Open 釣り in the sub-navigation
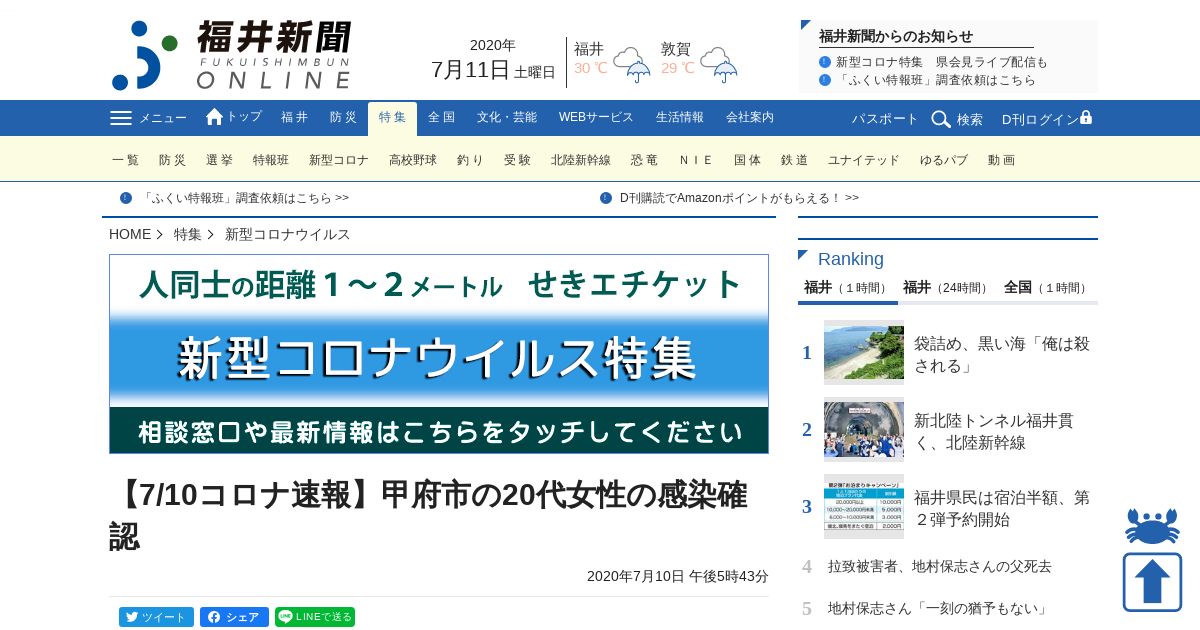The image size is (1200, 630). coord(471,160)
